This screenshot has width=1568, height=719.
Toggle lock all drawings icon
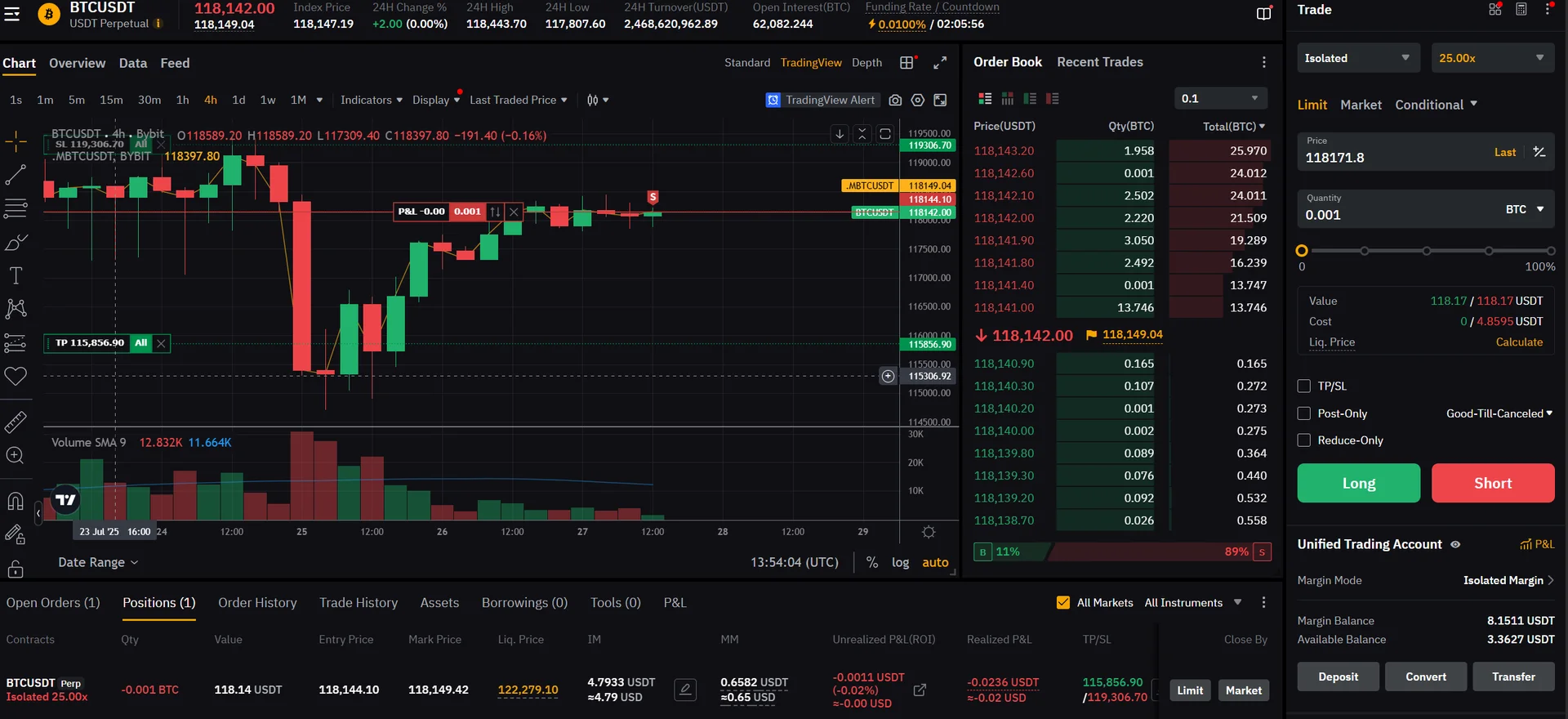[x=16, y=569]
